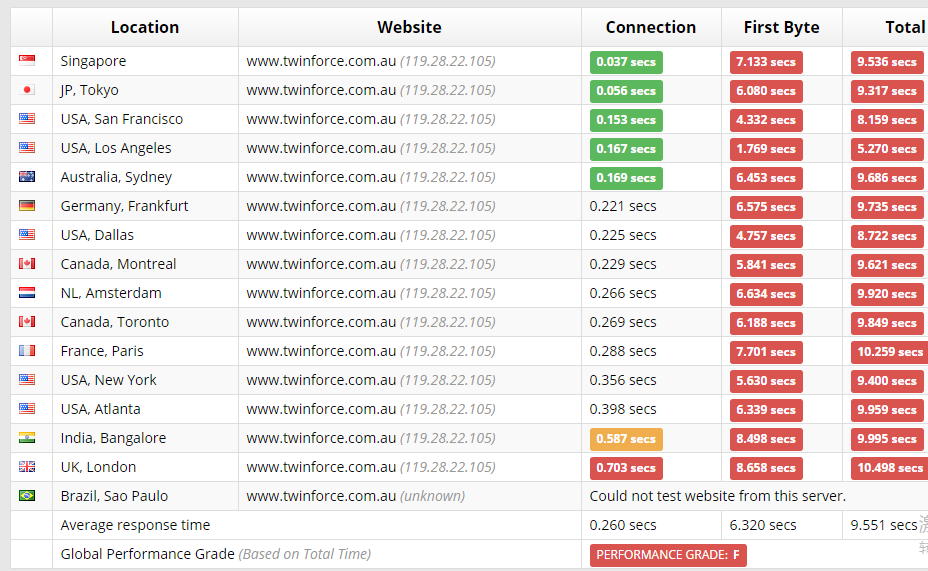Click the 7.133 secs first byte badge
The height and width of the screenshot is (571, 928).
pyautogui.click(x=766, y=62)
